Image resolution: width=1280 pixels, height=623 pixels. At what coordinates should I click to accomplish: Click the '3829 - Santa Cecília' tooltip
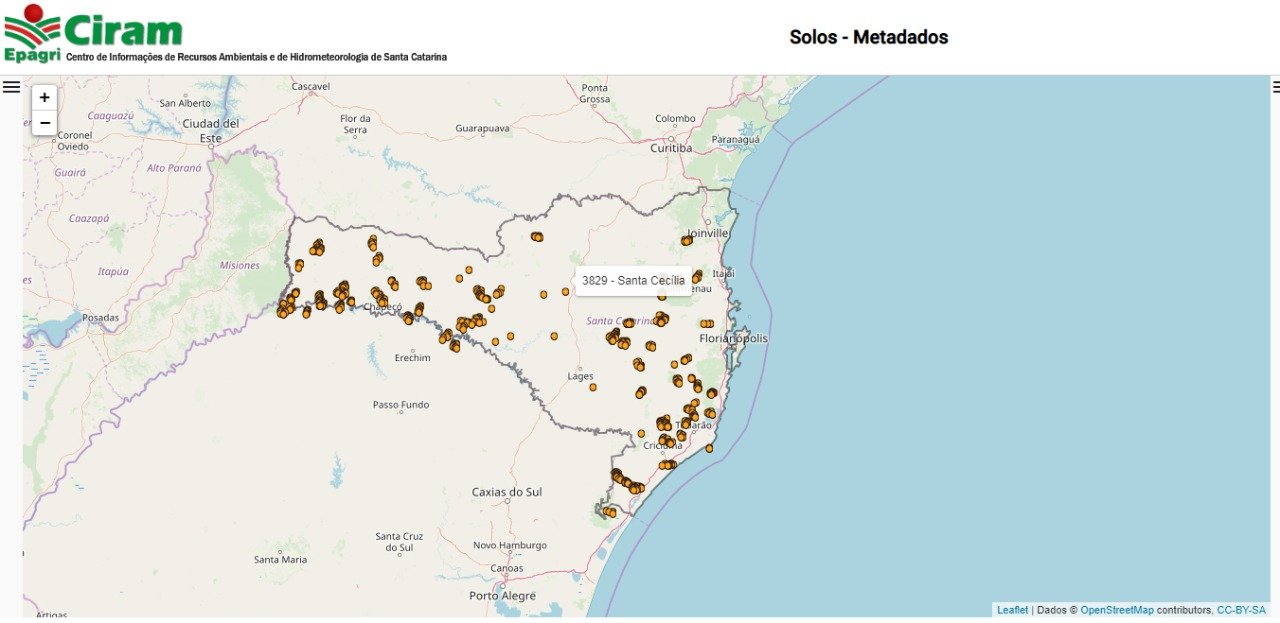click(x=634, y=281)
